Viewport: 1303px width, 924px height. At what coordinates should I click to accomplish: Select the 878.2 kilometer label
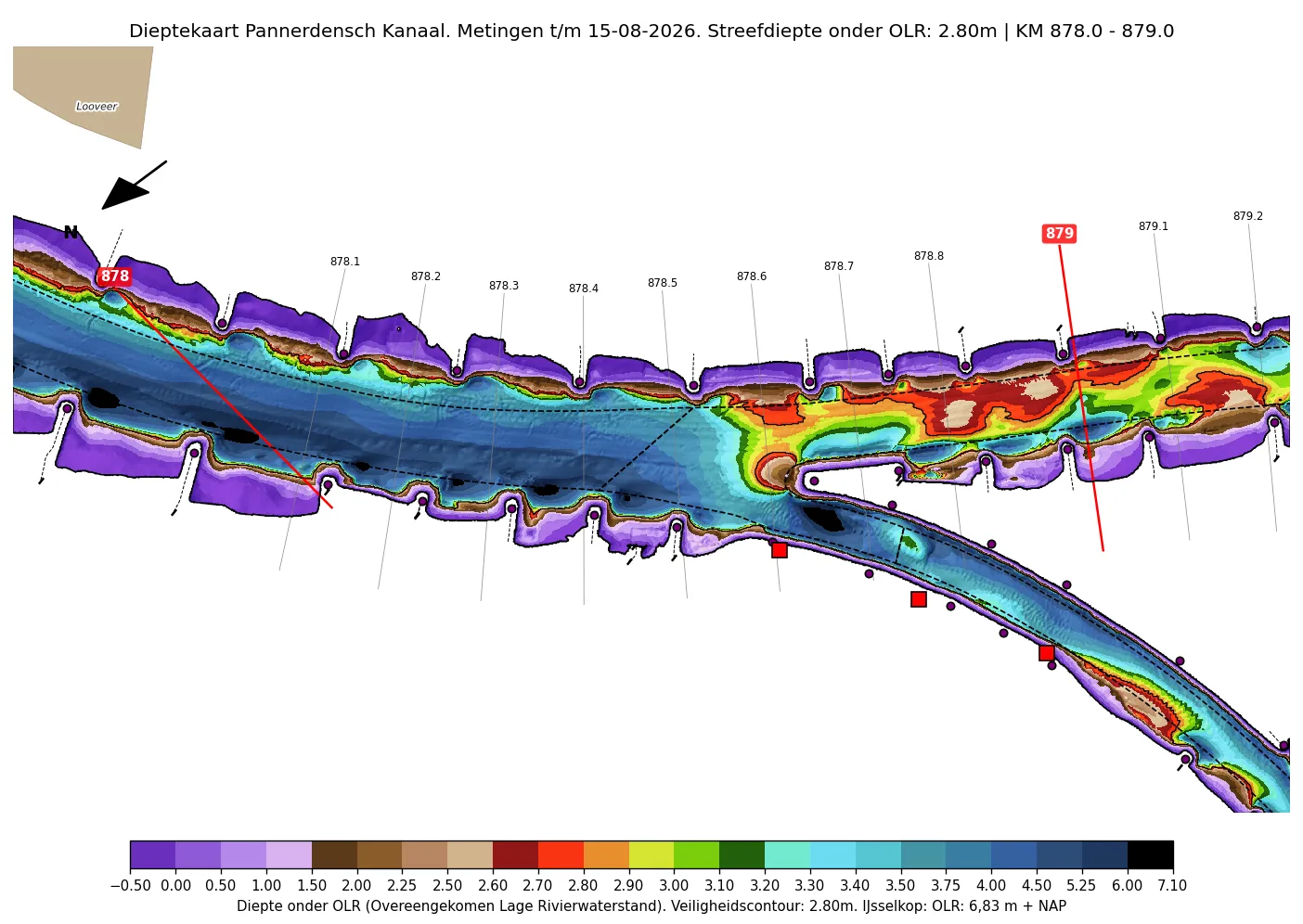[x=426, y=276]
